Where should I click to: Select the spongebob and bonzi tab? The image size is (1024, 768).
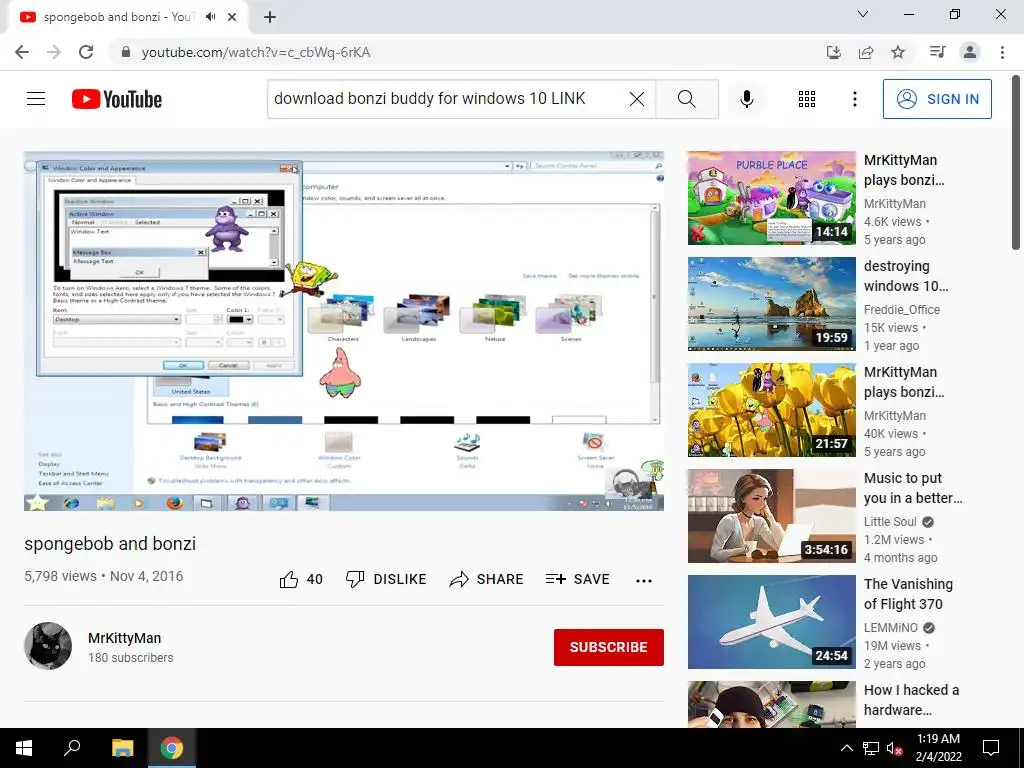pyautogui.click(x=128, y=17)
